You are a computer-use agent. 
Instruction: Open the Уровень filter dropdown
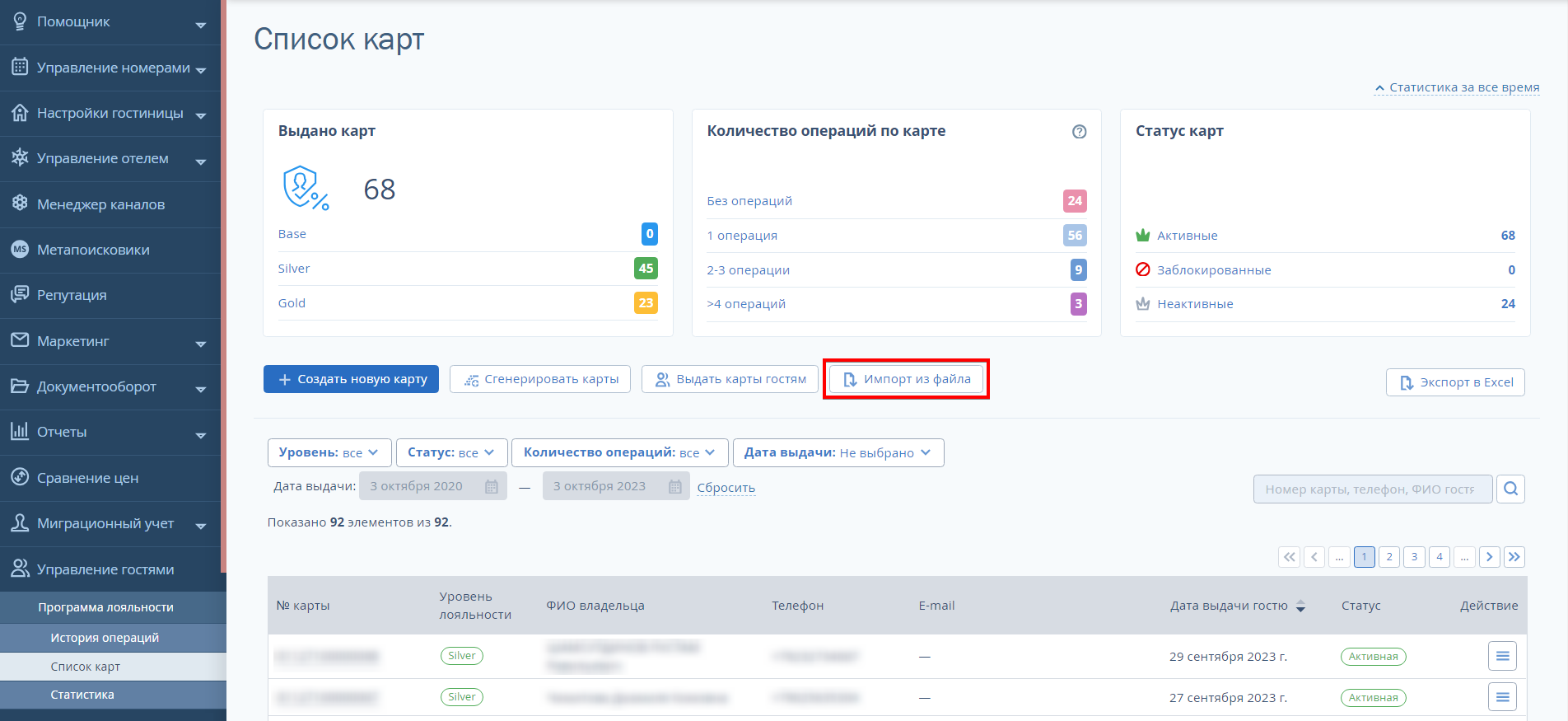coord(329,452)
